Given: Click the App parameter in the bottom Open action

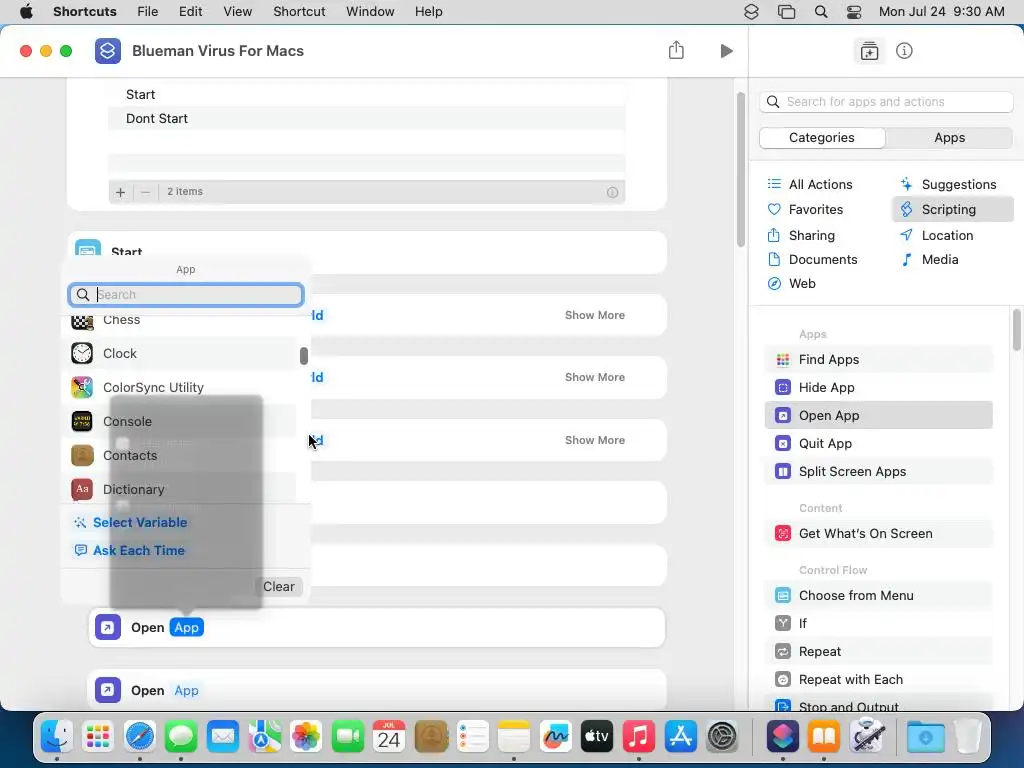Looking at the screenshot, I should [186, 690].
